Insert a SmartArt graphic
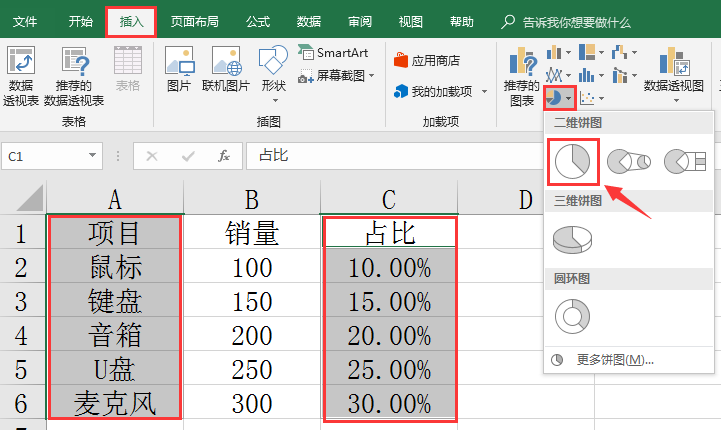 [x=333, y=53]
